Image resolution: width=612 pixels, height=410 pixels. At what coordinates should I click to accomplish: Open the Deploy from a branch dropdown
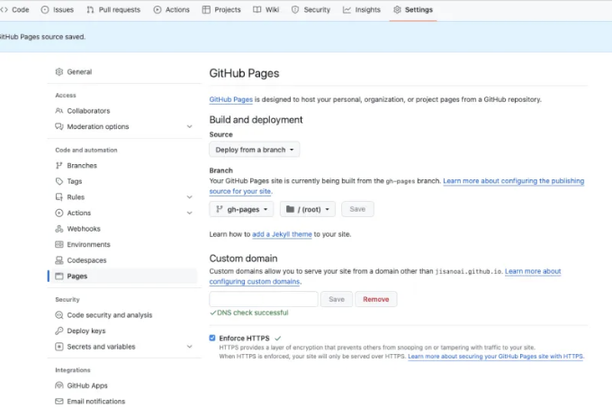(x=254, y=150)
